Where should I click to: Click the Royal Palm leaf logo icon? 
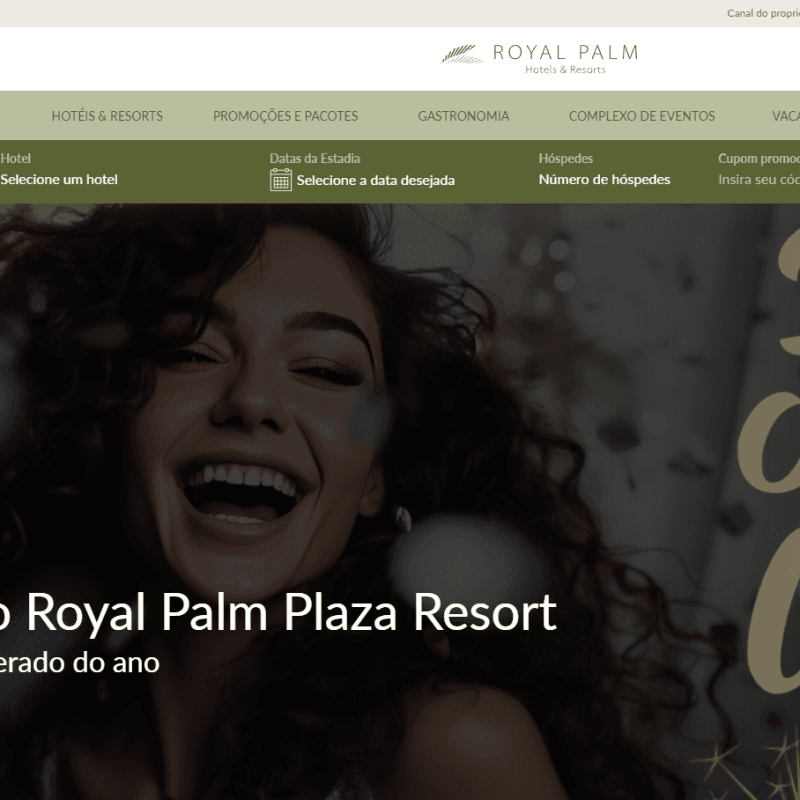point(462,55)
